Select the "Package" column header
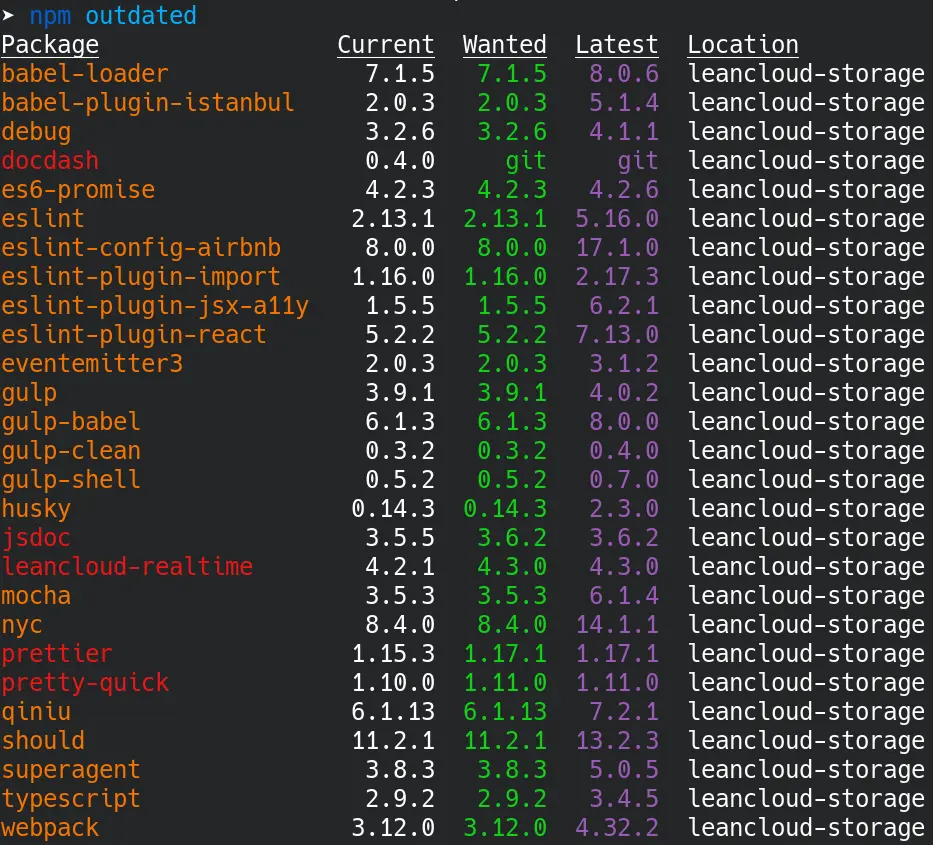The image size is (933, 845). click(49, 44)
